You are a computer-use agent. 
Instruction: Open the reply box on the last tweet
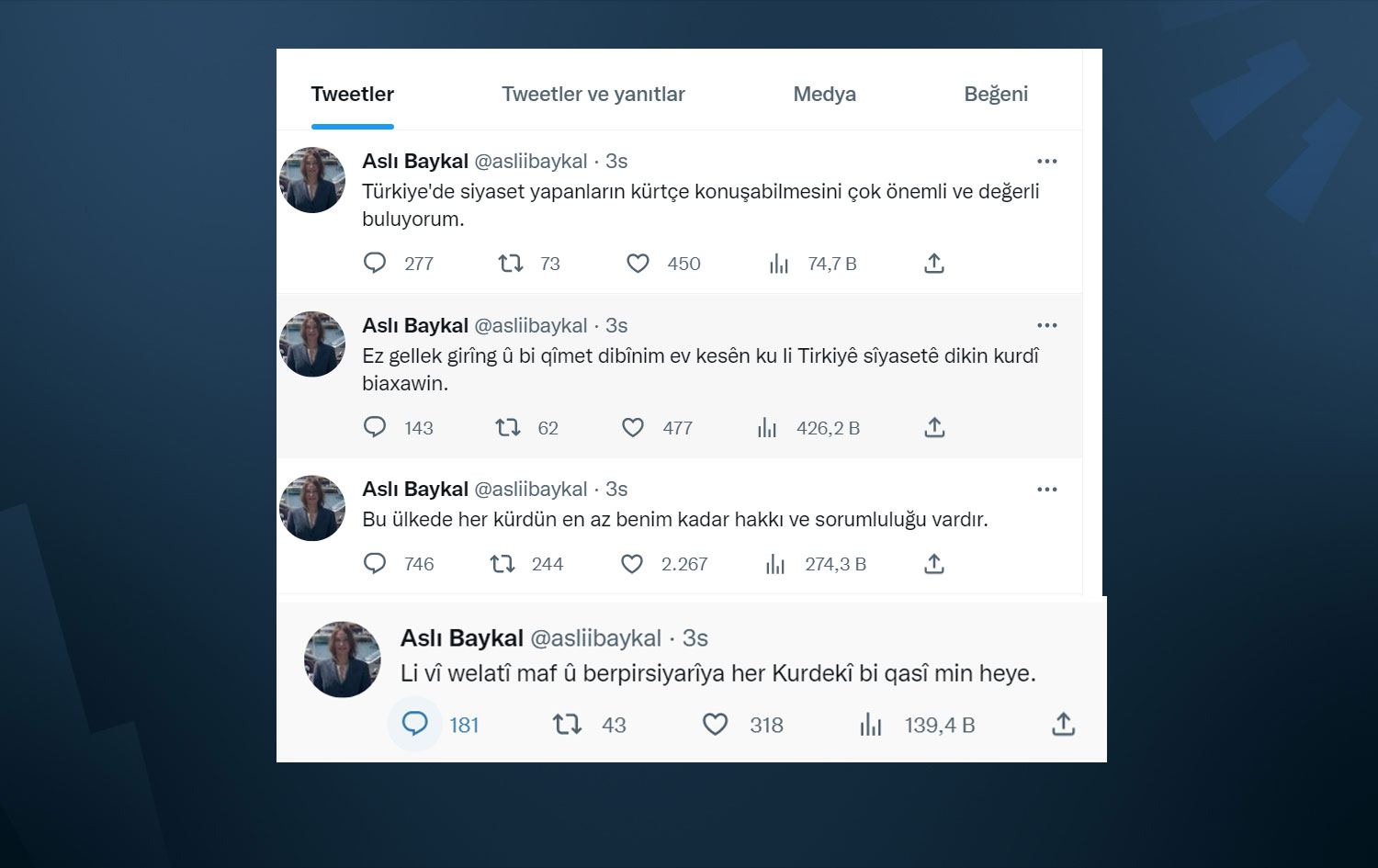[415, 725]
